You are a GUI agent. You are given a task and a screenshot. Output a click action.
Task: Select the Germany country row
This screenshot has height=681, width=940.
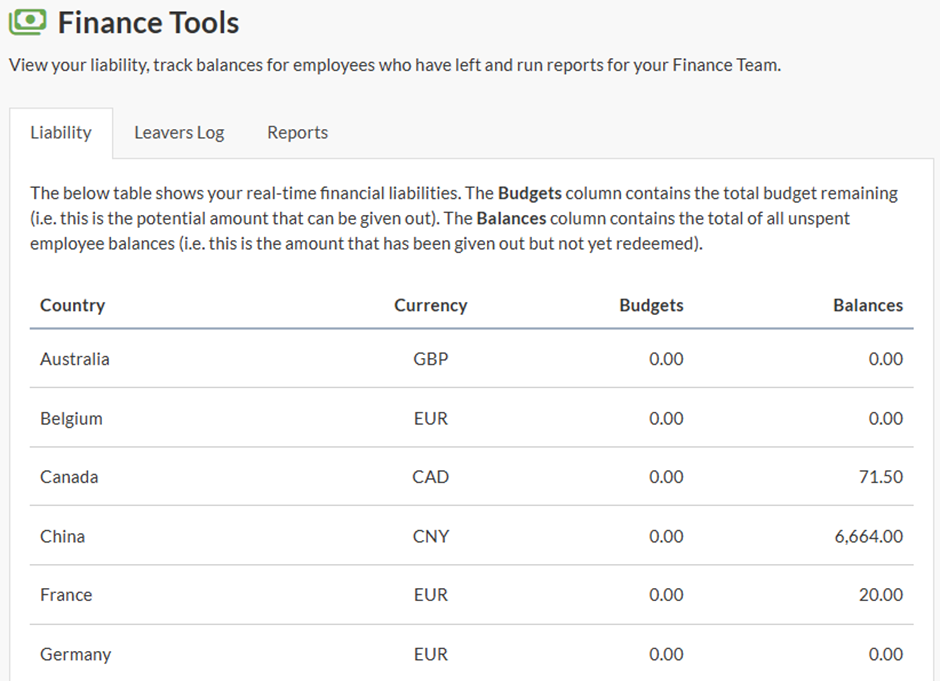pyautogui.click(x=75, y=655)
